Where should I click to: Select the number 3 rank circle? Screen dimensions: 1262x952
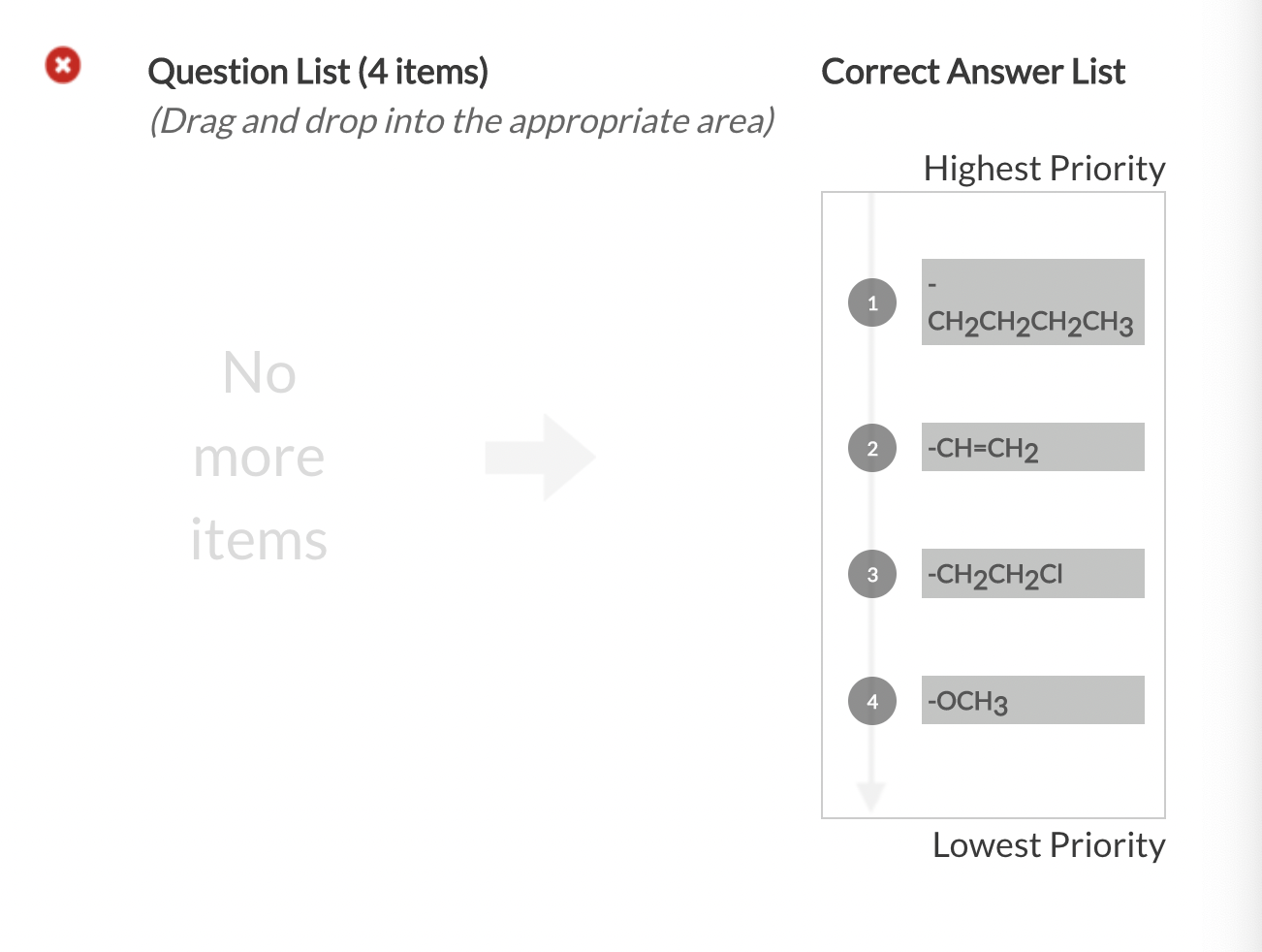point(872,574)
